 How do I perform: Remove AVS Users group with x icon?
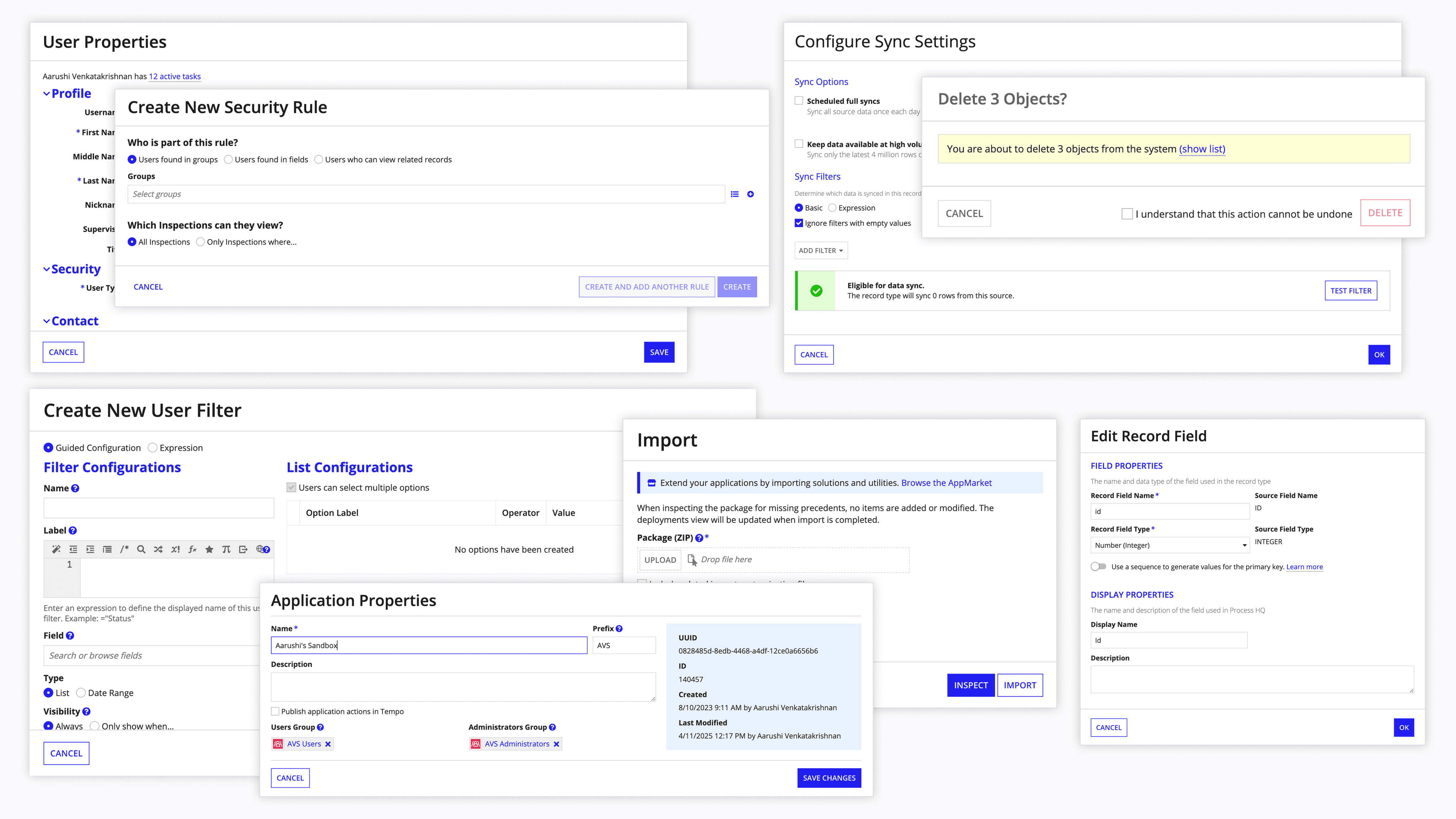pos(328,744)
